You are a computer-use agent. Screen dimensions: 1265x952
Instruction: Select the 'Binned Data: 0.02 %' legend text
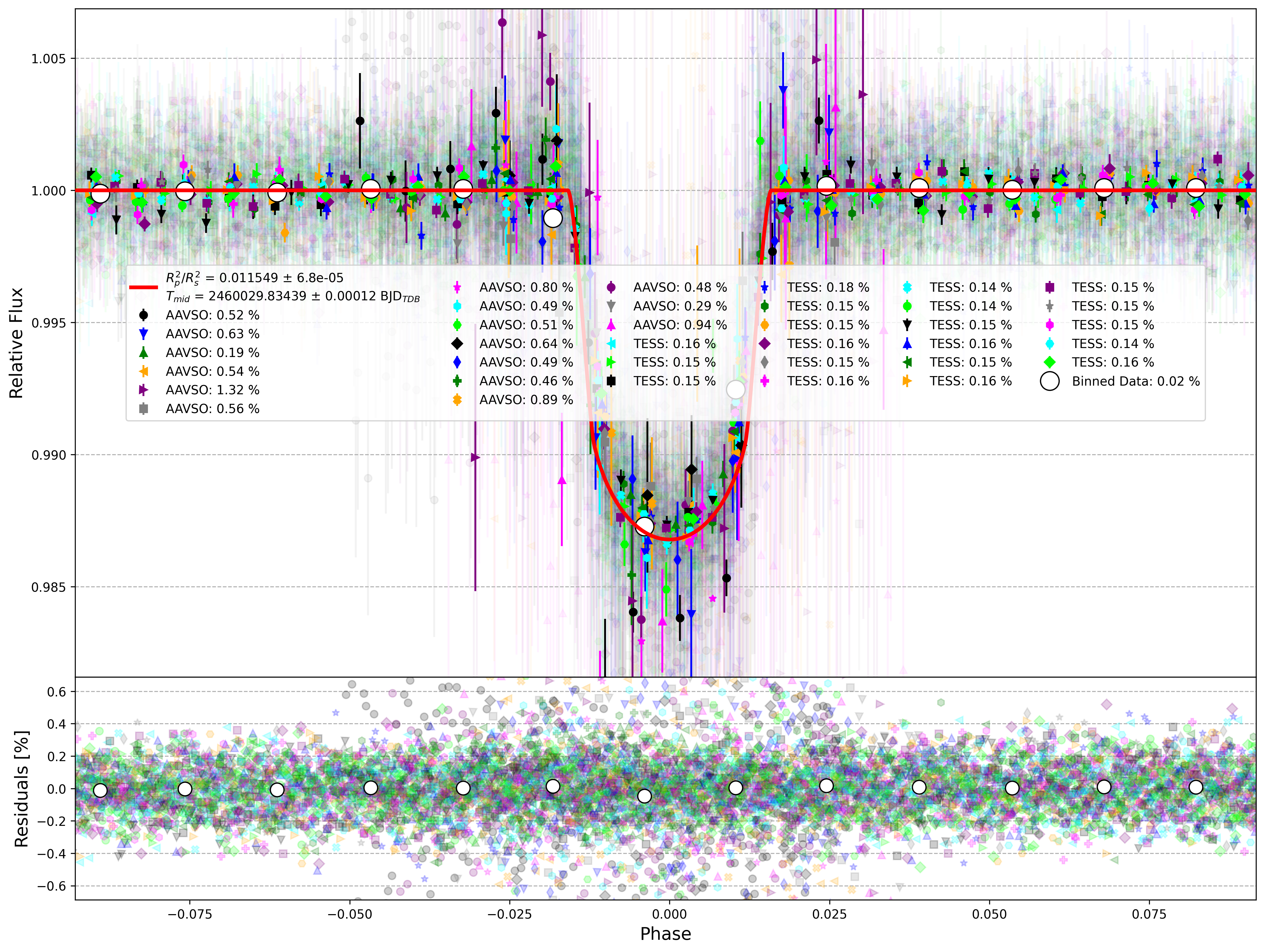click(1136, 381)
